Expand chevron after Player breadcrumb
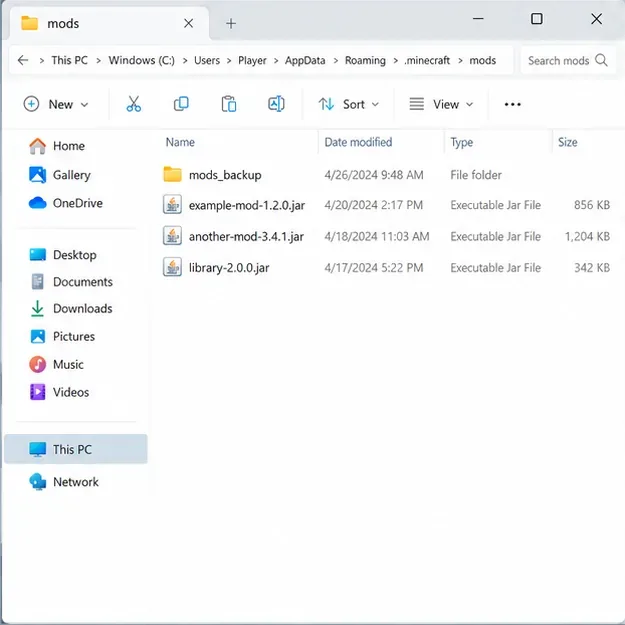The image size is (625, 625). 276,61
